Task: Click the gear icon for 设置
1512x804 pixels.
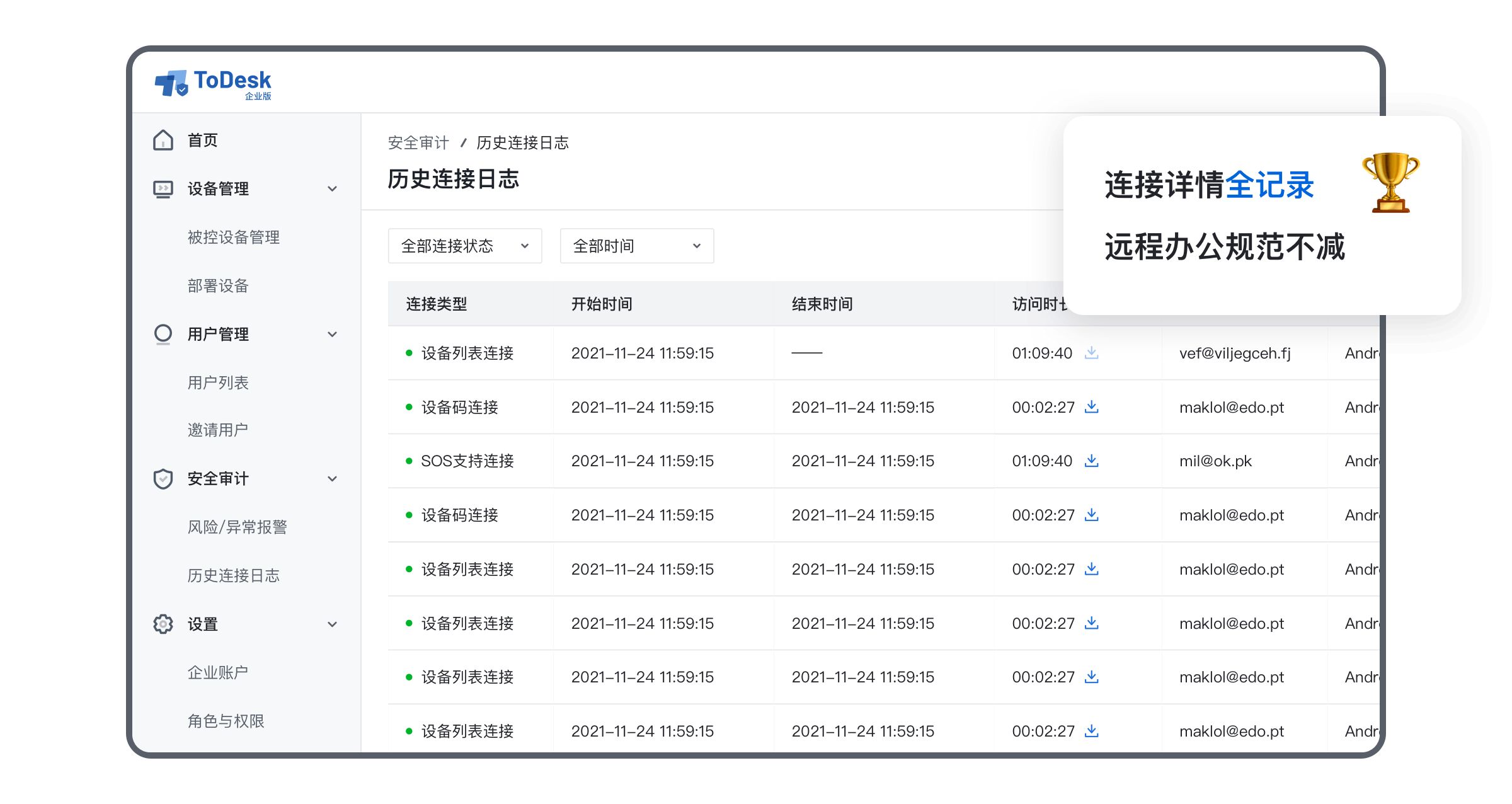Action: pos(163,624)
